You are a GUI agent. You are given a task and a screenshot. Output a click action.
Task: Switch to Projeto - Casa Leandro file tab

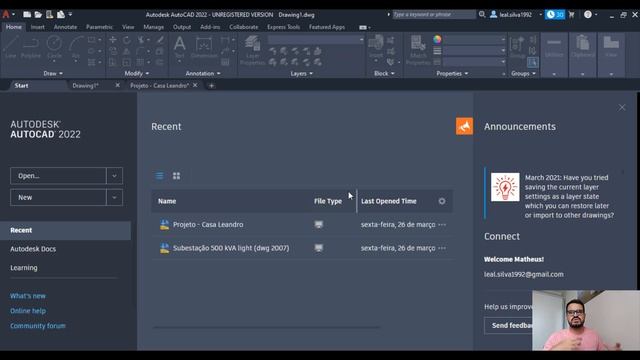pyautogui.click(x=159, y=86)
